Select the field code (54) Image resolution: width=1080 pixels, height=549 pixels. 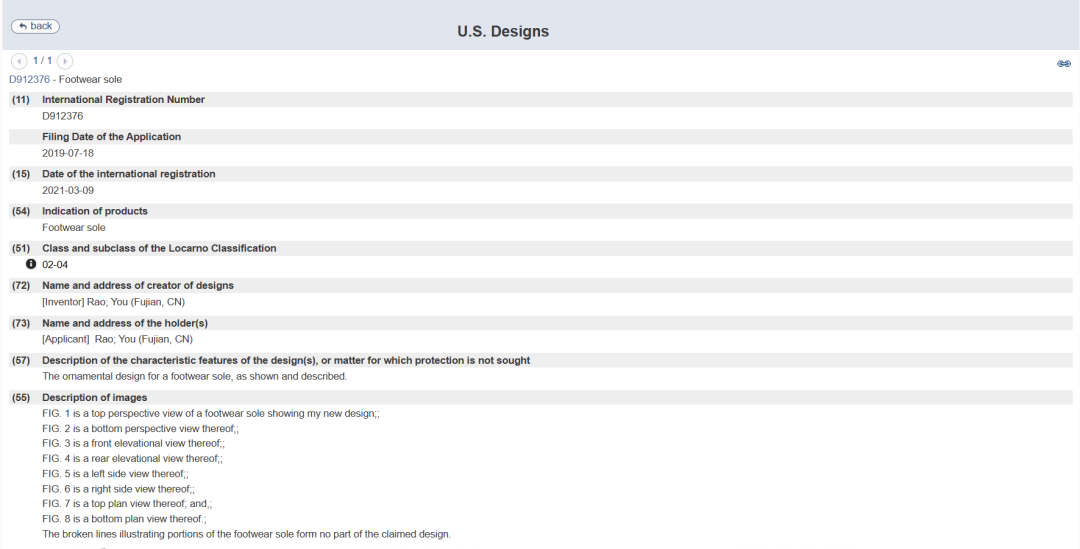click(21, 211)
